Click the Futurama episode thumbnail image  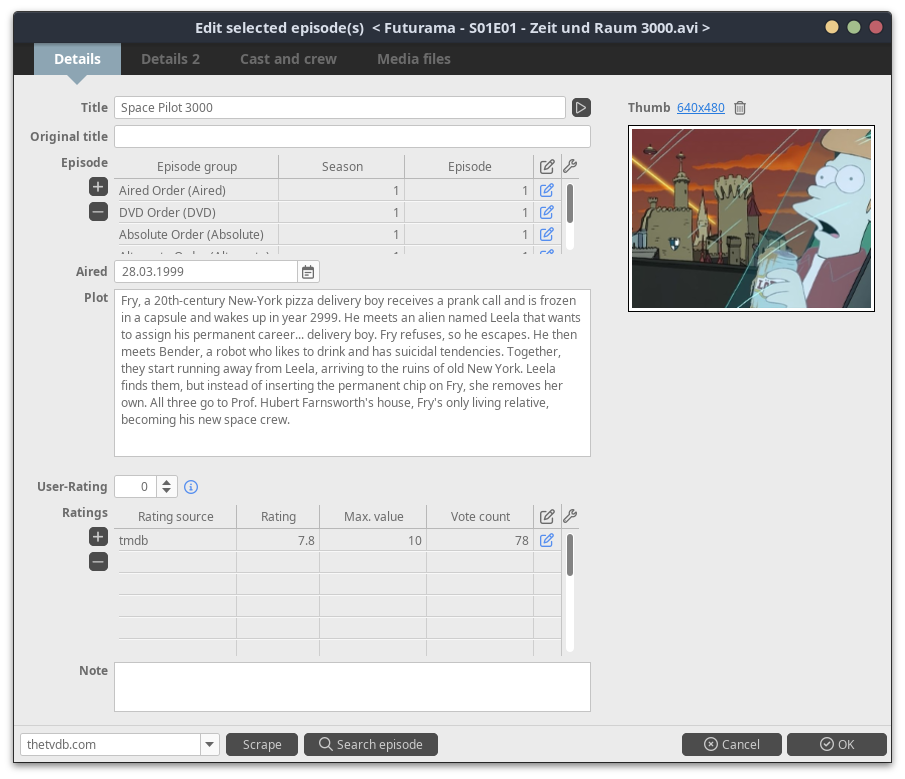click(x=751, y=218)
